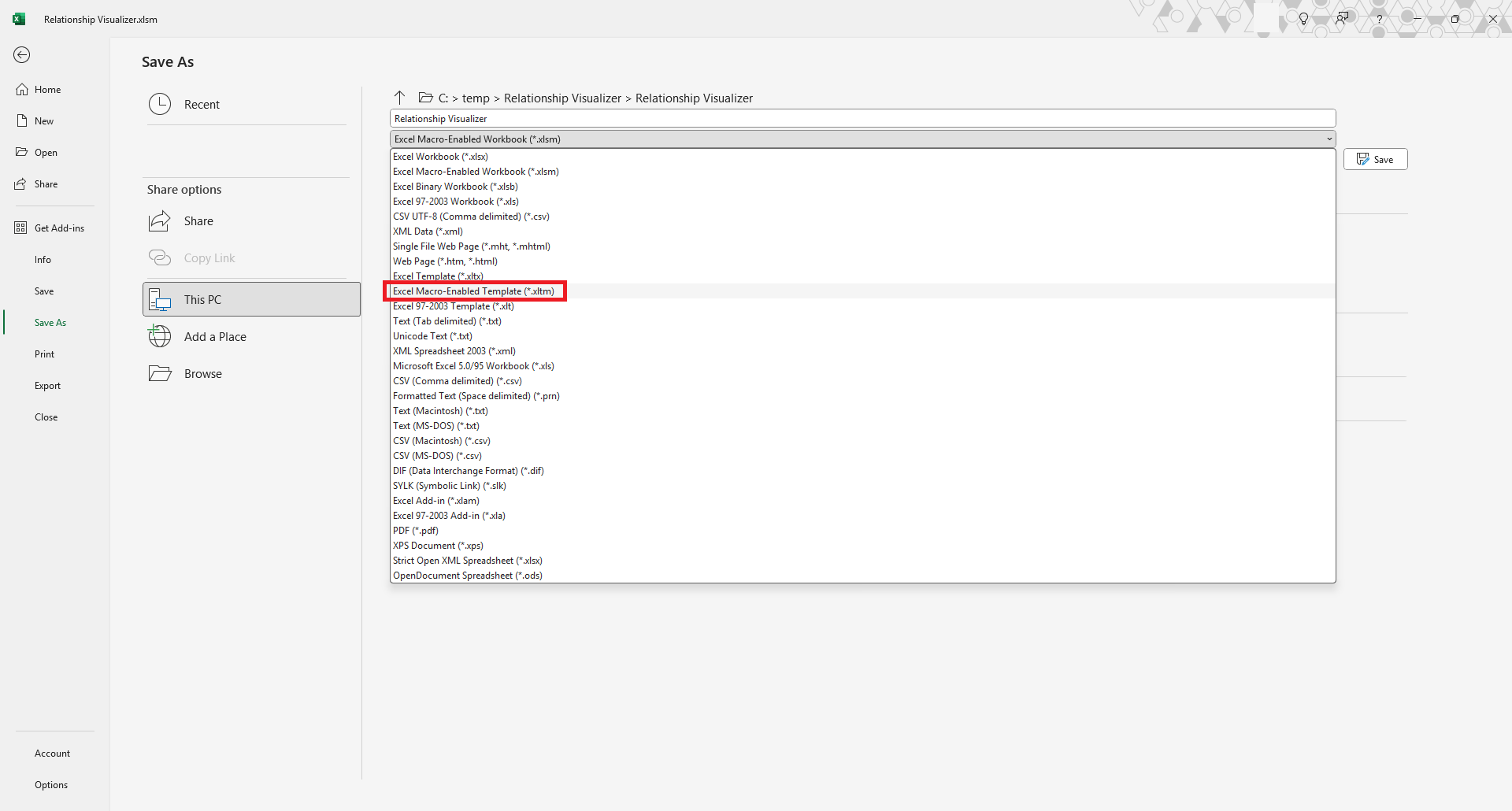Select PDF (*.pdf) file type
This screenshot has width=1512, height=811.
coord(416,531)
